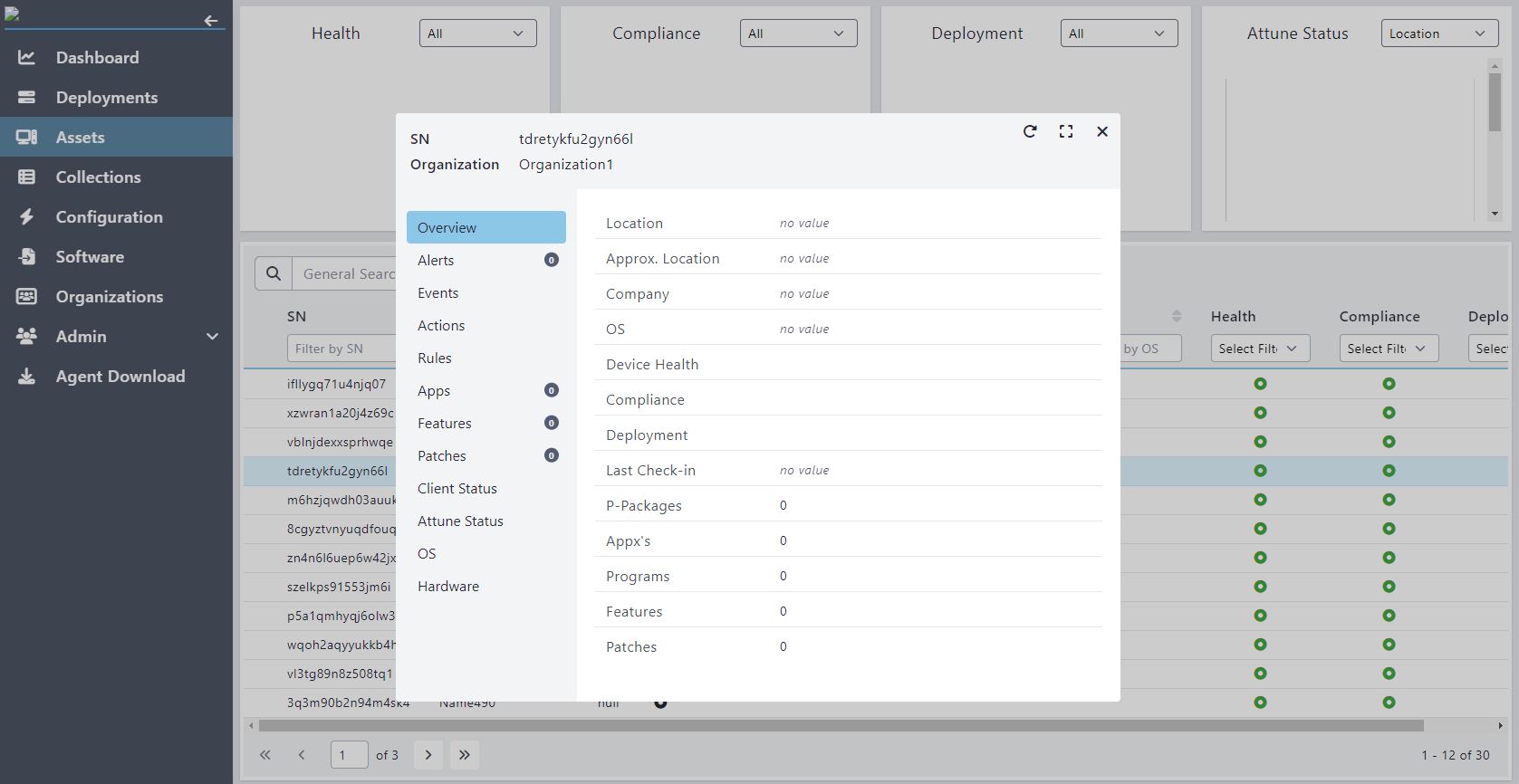
Task: Open the Features tab in dialog
Action: coord(486,423)
